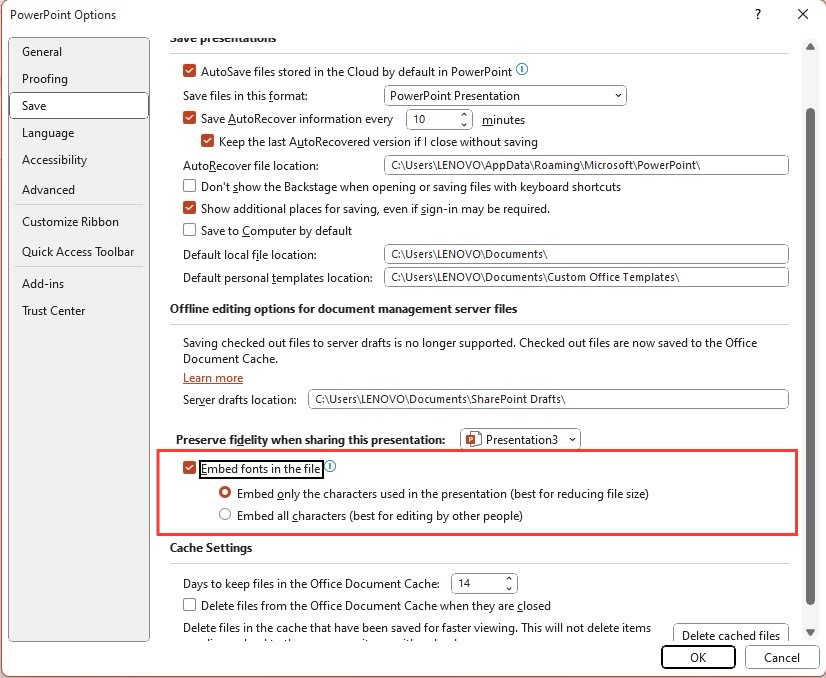Enable Save to Computer by default
826x678 pixels.
[189, 230]
